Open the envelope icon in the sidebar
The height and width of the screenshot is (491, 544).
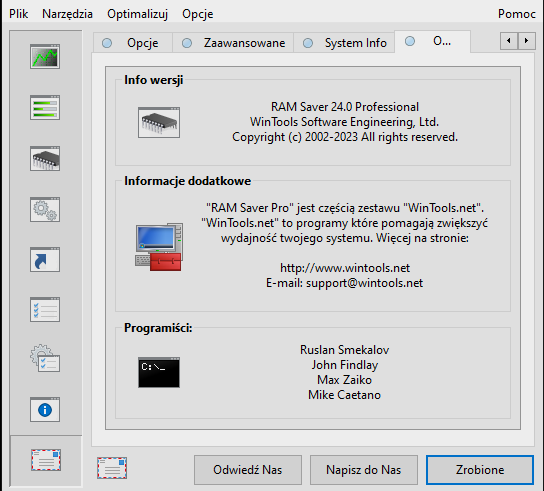pyautogui.click(x=46, y=460)
